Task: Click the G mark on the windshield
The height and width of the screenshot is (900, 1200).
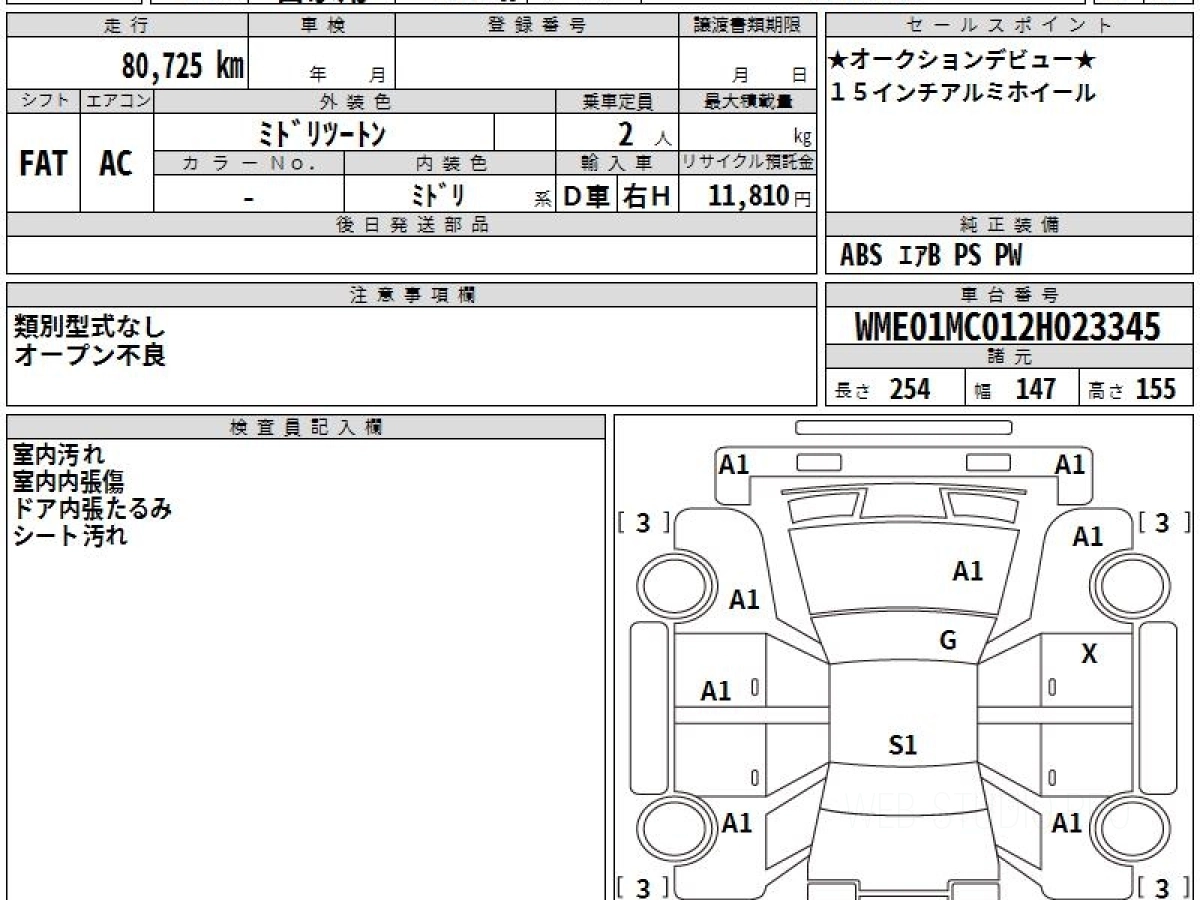Action: click(948, 641)
